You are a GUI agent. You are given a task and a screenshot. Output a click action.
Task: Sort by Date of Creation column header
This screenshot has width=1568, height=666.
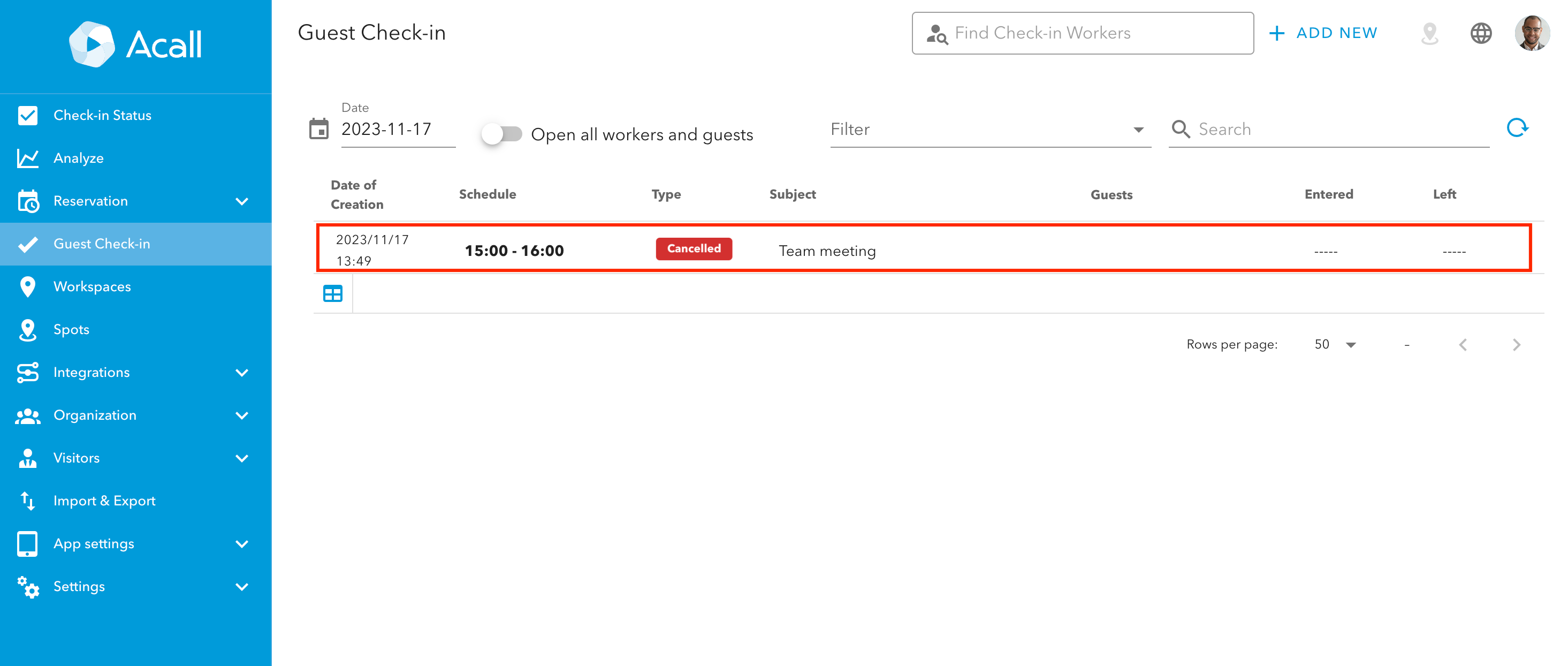coord(357,194)
